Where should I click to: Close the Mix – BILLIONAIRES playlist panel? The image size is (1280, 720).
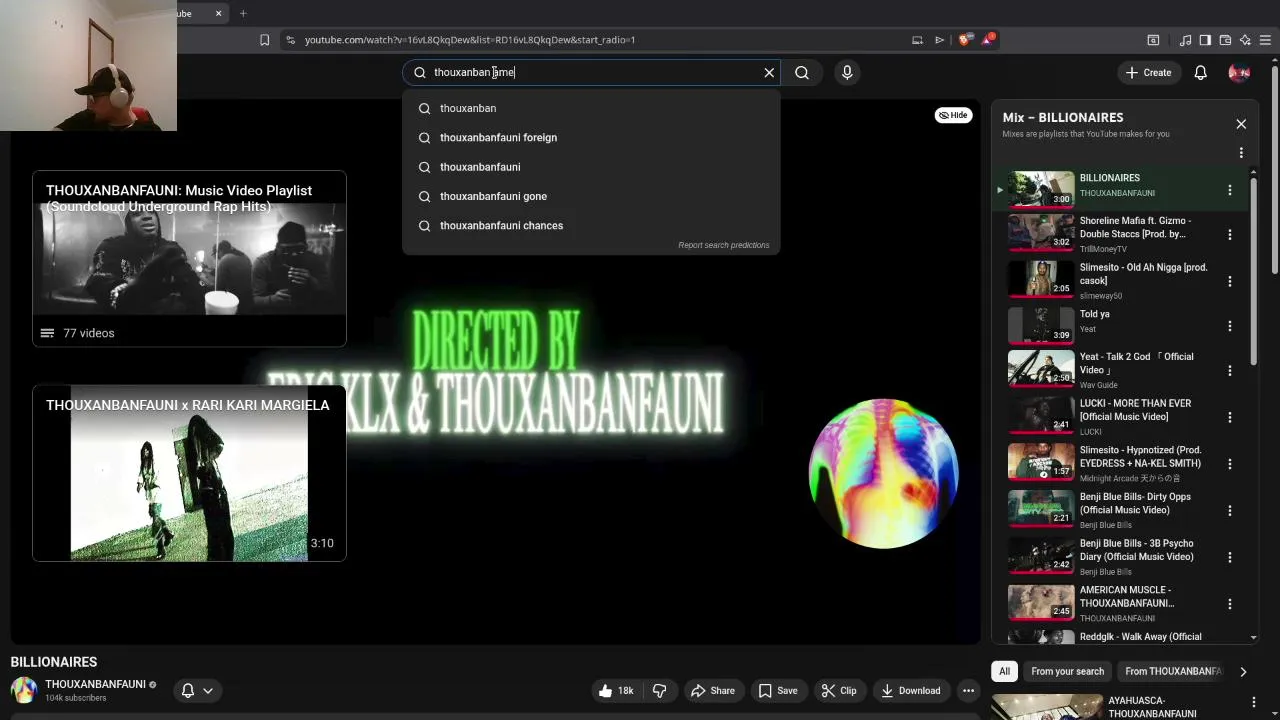(x=1241, y=124)
